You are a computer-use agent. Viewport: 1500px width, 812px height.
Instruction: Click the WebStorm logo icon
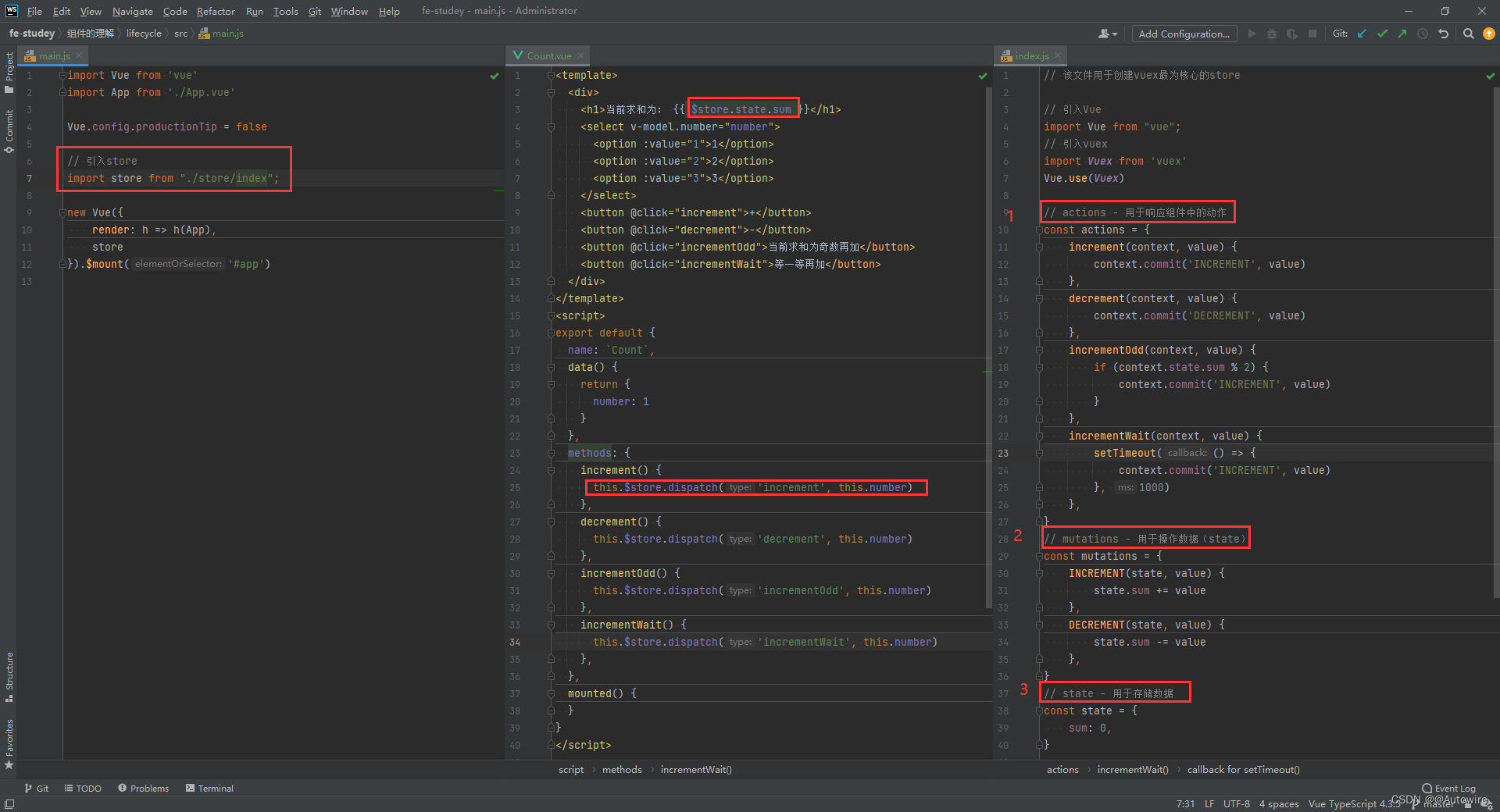click(11, 11)
